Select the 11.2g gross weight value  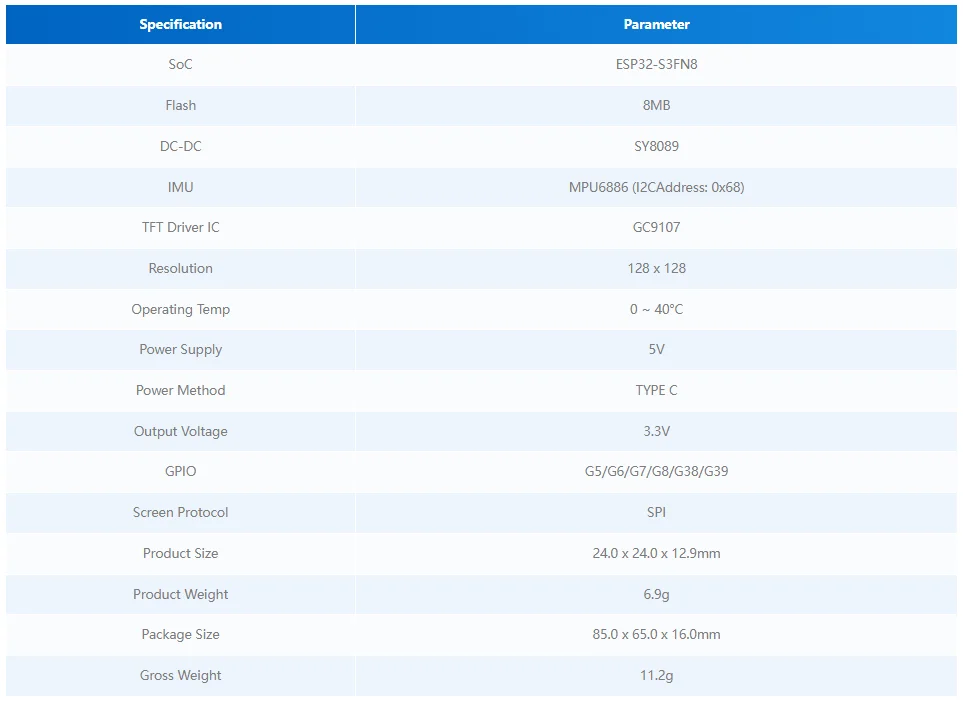coord(657,675)
